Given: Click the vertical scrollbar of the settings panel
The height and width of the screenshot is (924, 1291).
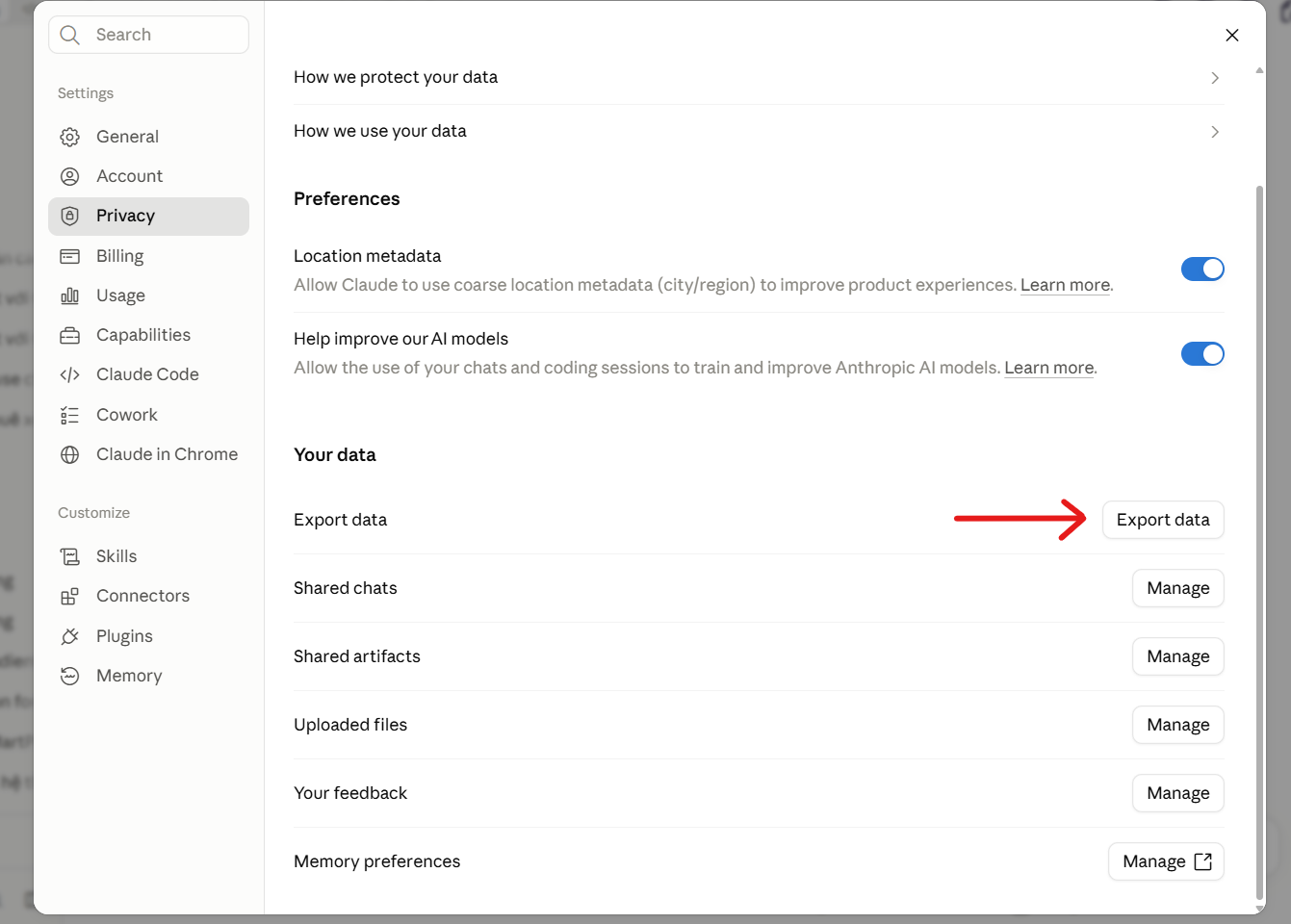Looking at the screenshot, I should pos(1259,544).
